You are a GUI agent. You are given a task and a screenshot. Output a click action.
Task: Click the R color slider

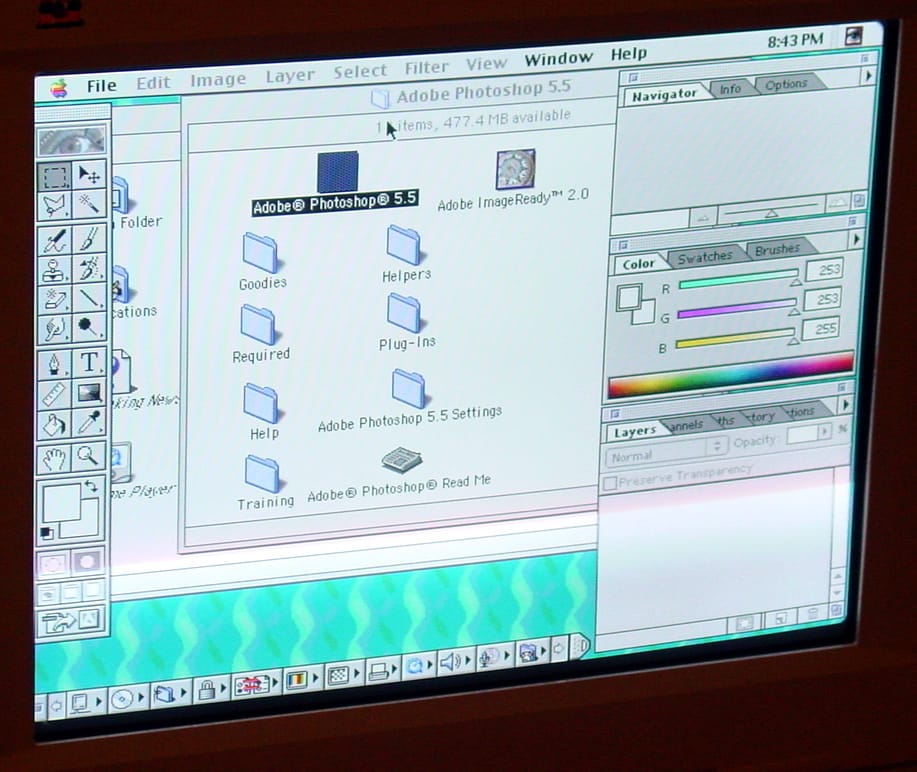739,279
